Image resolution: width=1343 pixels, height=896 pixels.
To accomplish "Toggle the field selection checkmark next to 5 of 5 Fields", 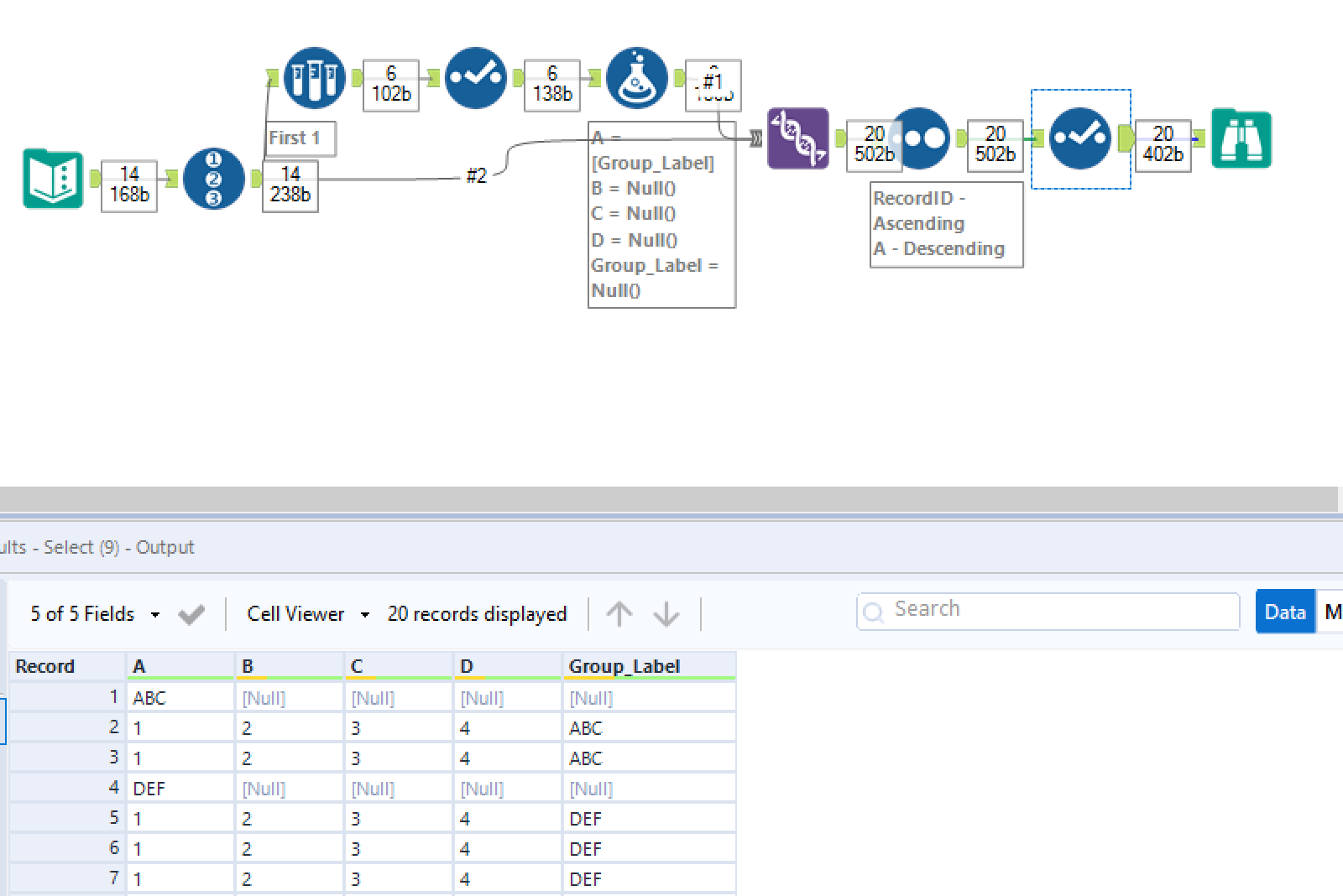I will 191,614.
